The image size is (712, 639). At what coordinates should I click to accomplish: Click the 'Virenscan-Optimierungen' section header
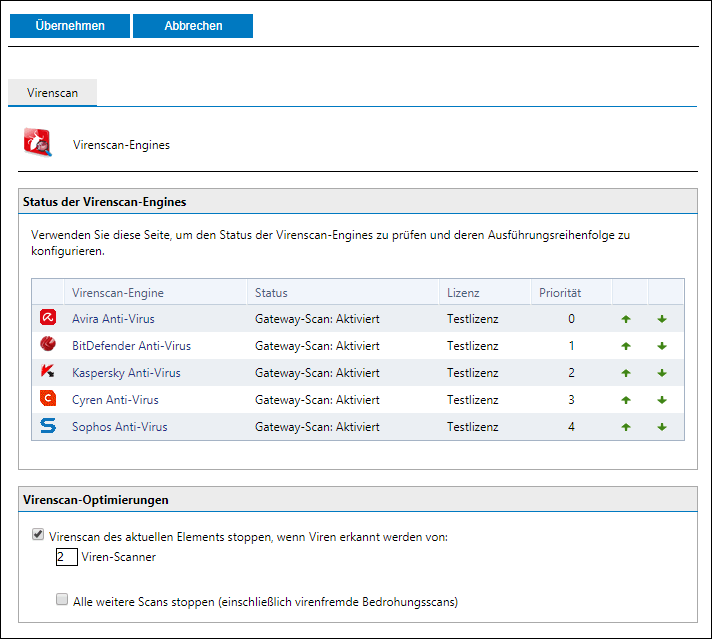coord(358,500)
